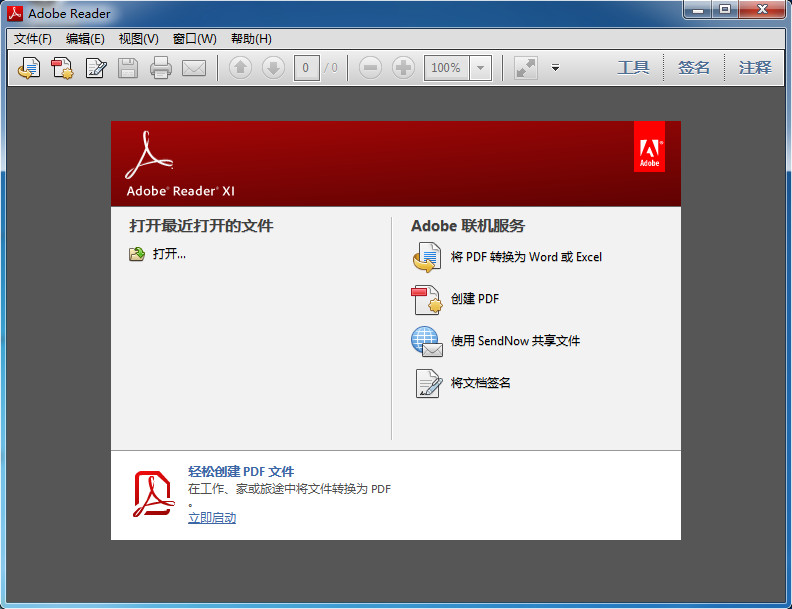
Task: Select the 将文档签名 text link
Action: click(480, 383)
